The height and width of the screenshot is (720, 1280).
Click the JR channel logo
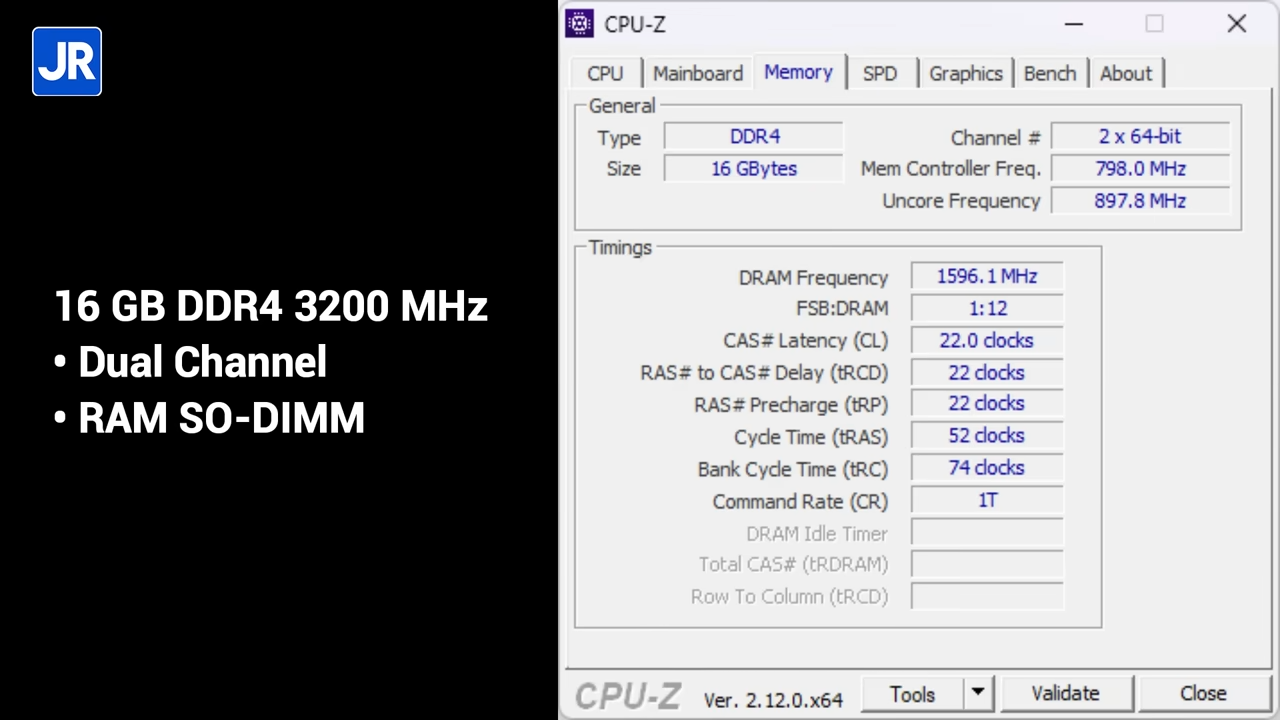point(67,61)
